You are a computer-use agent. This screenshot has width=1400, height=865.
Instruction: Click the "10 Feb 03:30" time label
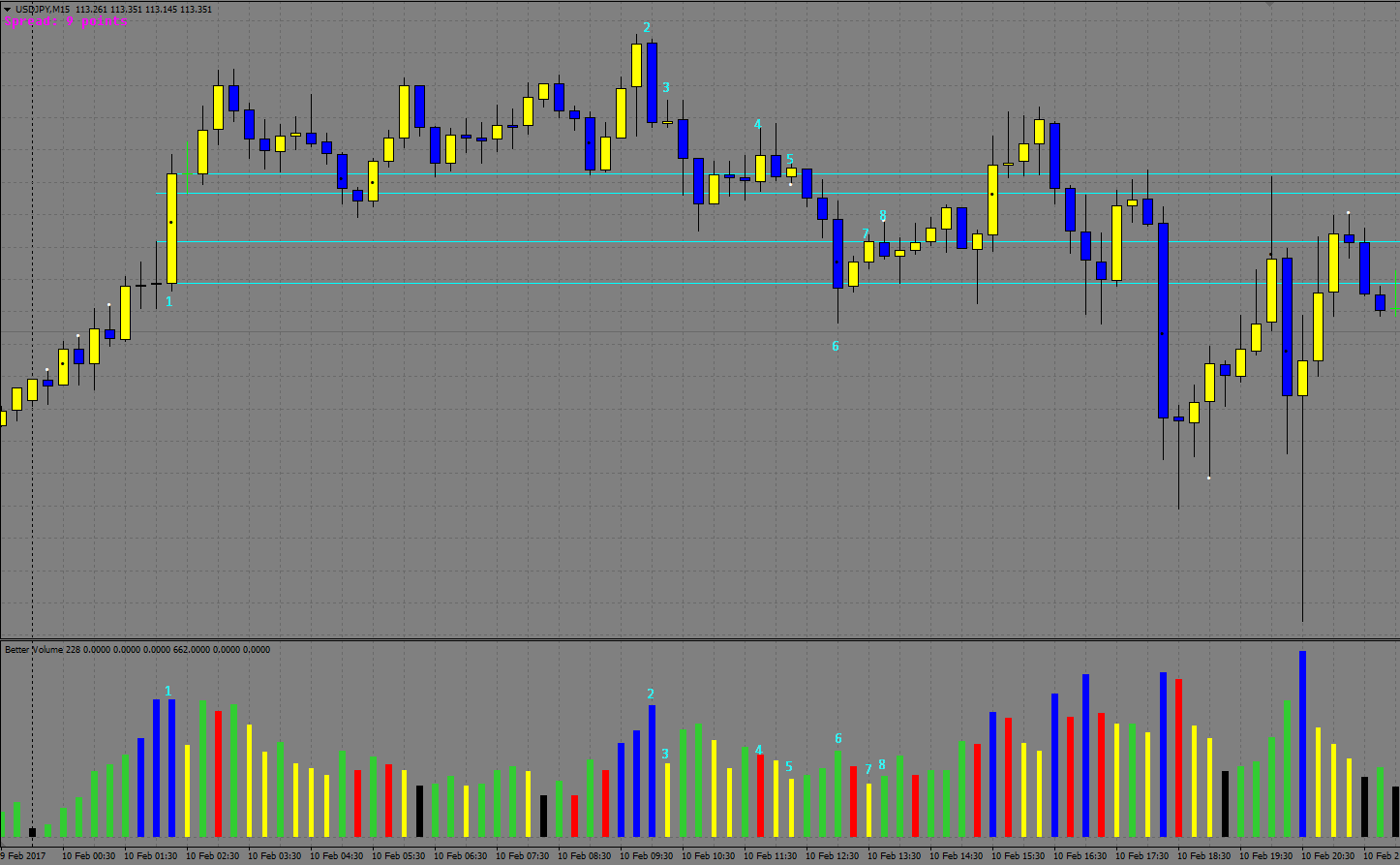point(274,856)
